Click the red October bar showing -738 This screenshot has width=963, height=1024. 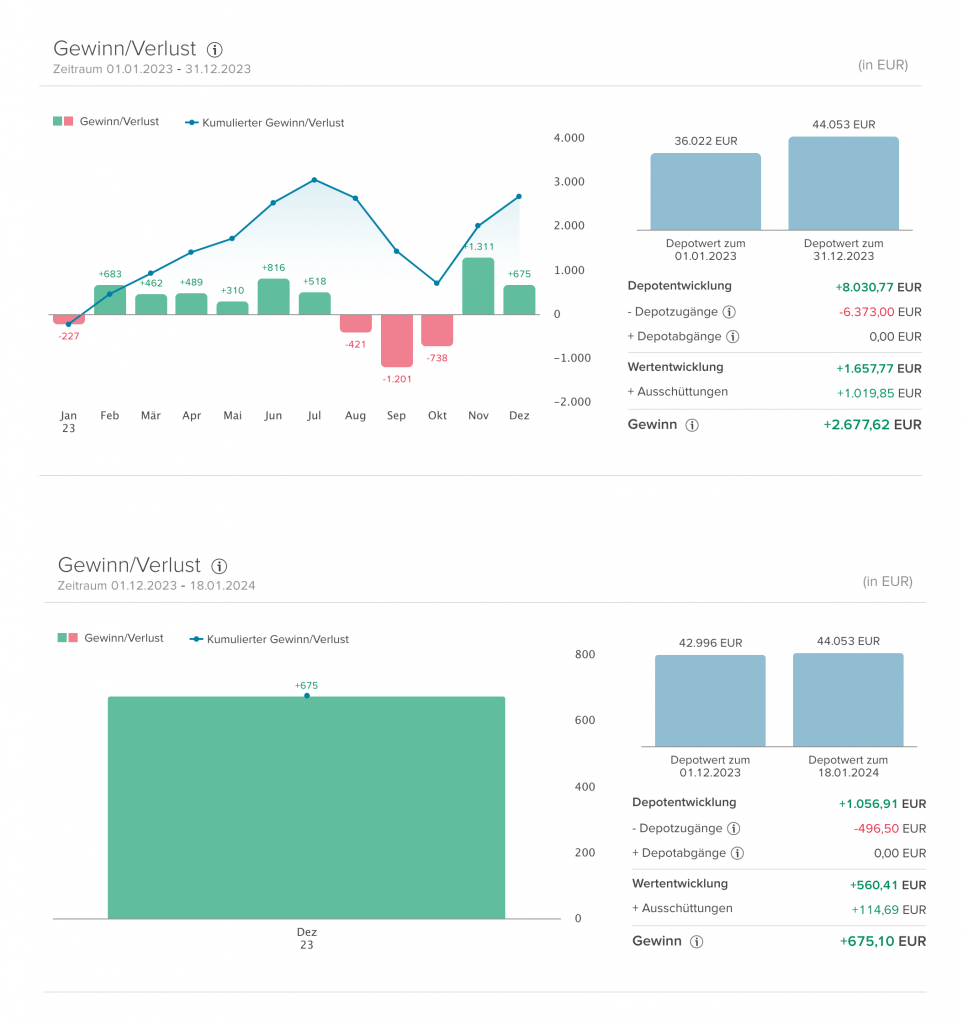coord(437,331)
